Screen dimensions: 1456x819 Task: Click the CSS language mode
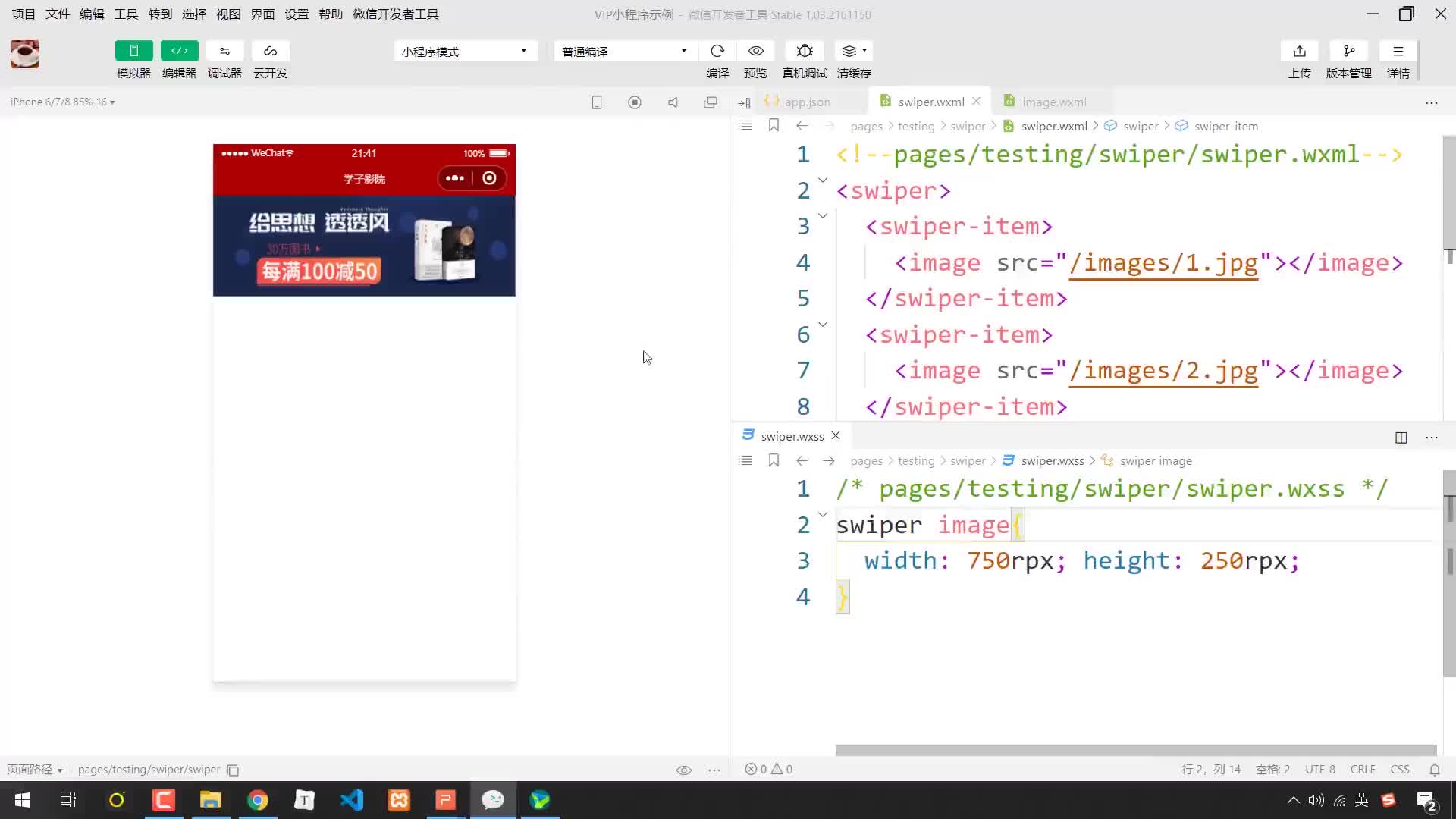coord(1400,769)
